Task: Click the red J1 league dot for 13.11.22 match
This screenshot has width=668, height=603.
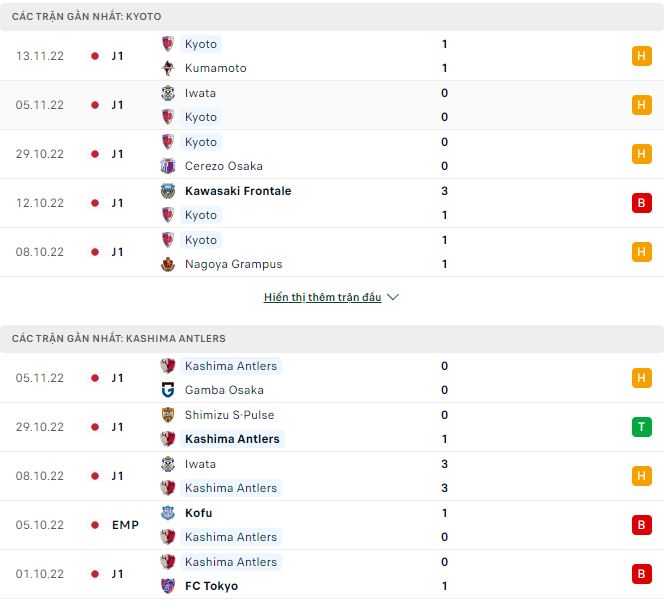Action: coord(95,56)
